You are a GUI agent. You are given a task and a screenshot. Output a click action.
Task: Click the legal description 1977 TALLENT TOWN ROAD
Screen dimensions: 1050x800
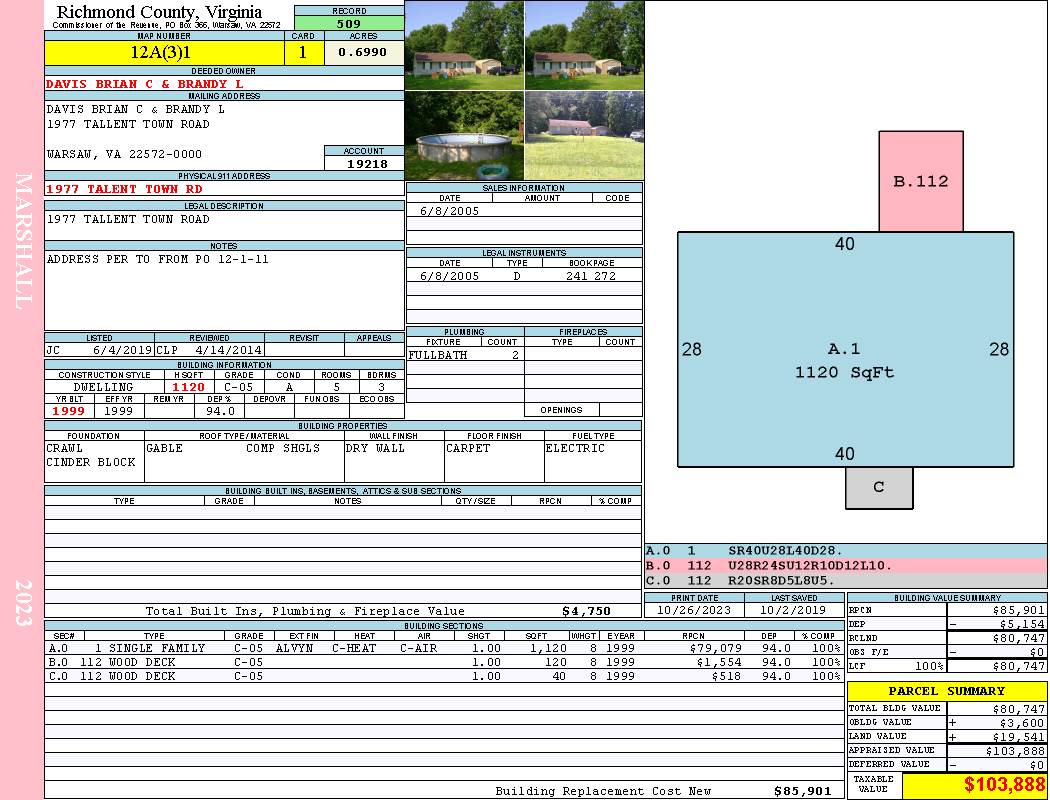(x=128, y=219)
